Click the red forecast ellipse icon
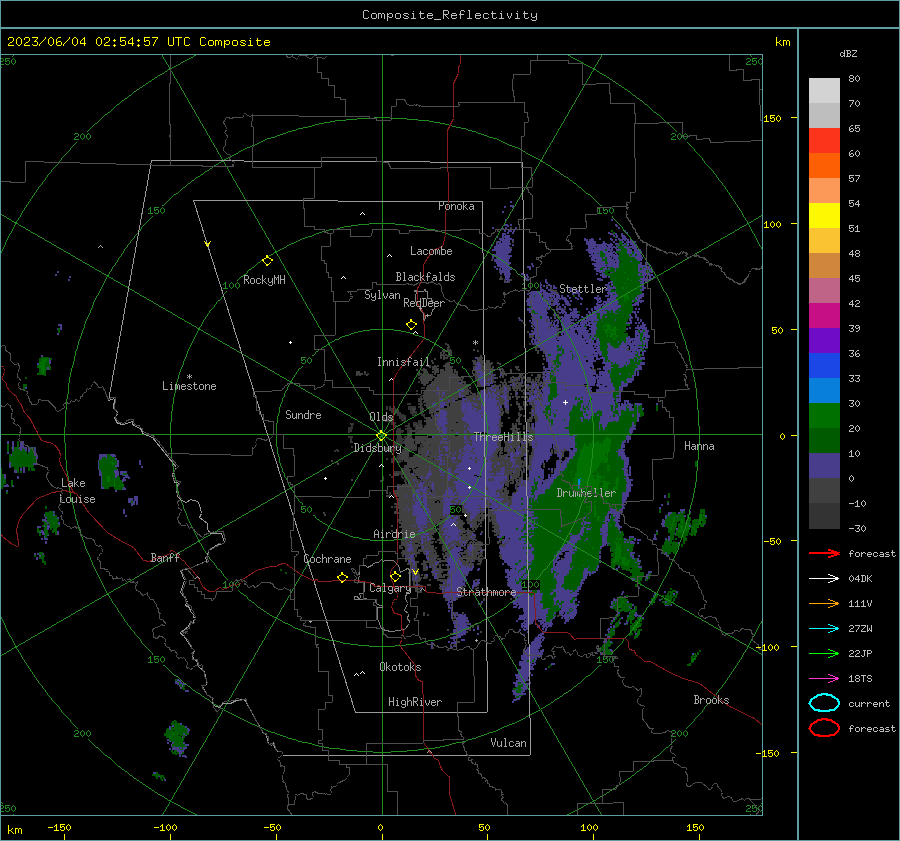Image resolution: width=900 pixels, height=841 pixels. pos(824,728)
